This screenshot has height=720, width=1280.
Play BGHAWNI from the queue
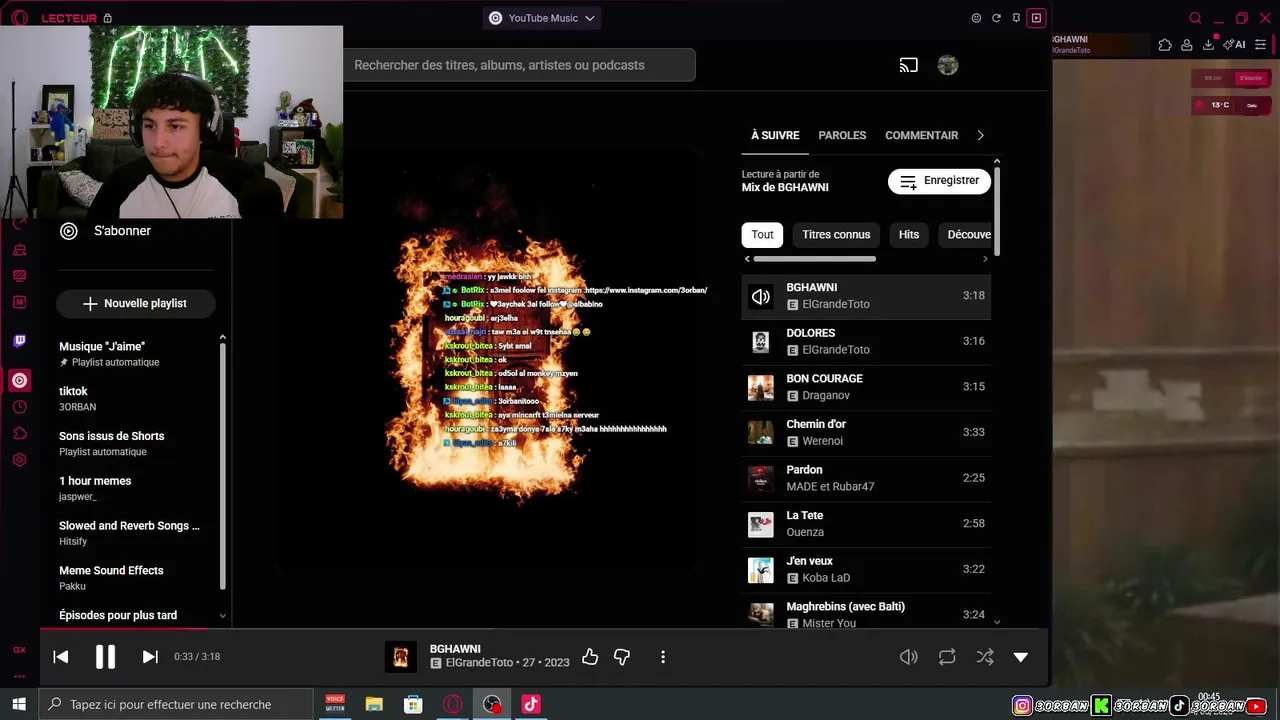click(x=866, y=296)
